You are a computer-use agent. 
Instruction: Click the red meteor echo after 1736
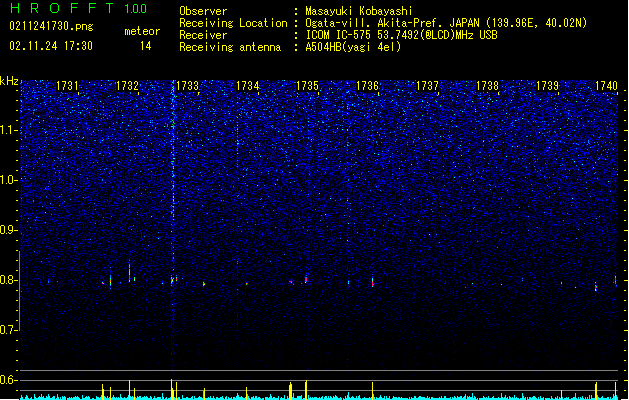coord(373,282)
